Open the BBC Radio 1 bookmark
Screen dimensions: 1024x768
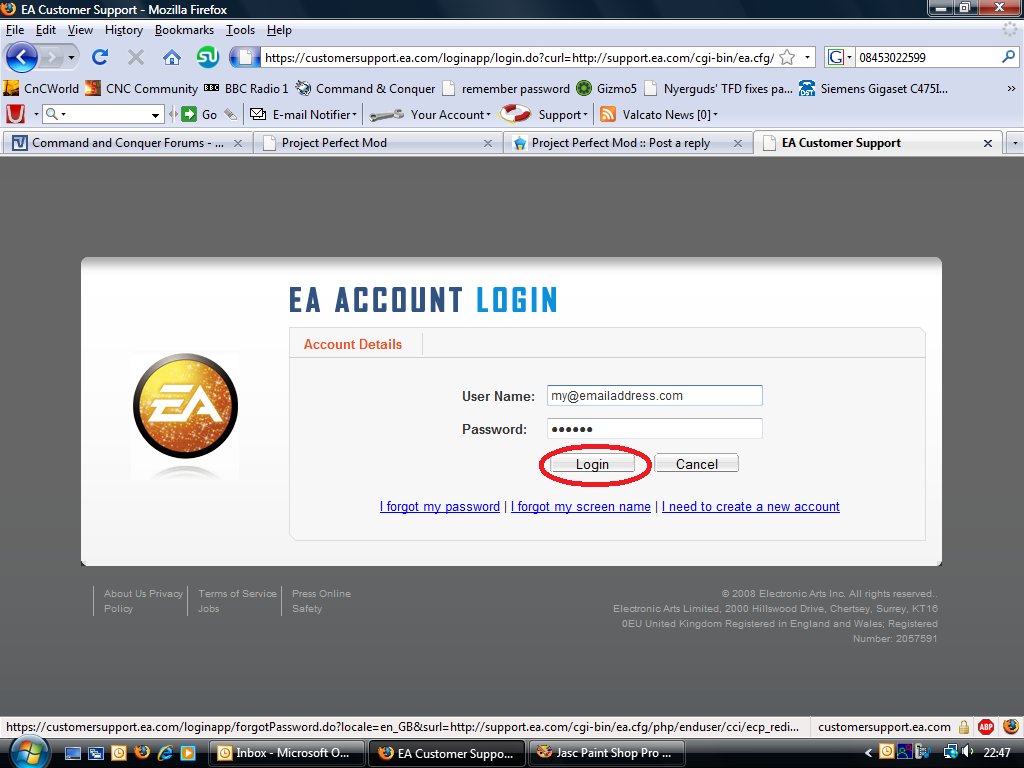[x=246, y=88]
